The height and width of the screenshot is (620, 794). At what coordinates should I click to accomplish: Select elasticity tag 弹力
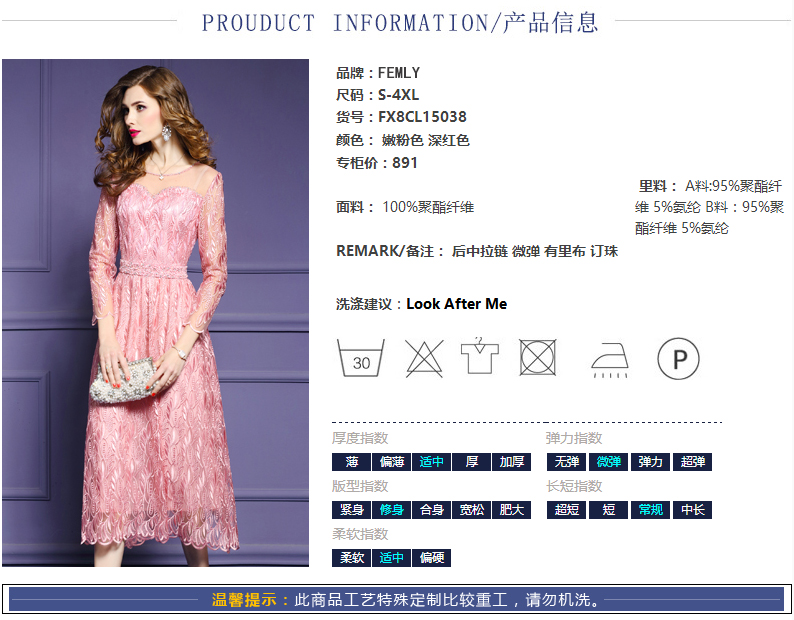(651, 462)
